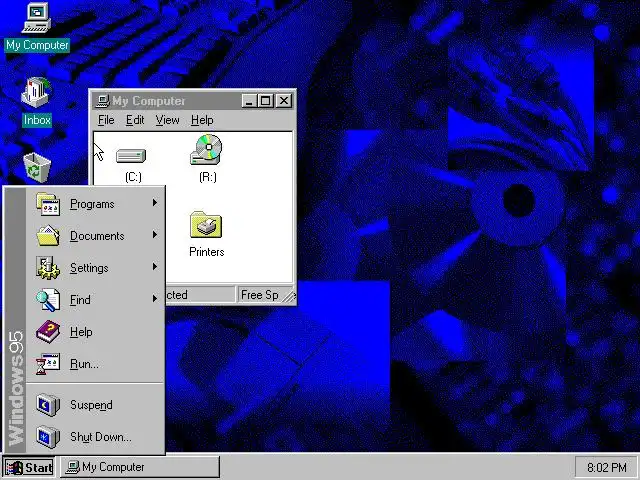The image size is (640, 480).
Task: Click the Suspend monitor icon
Action: coord(48,404)
